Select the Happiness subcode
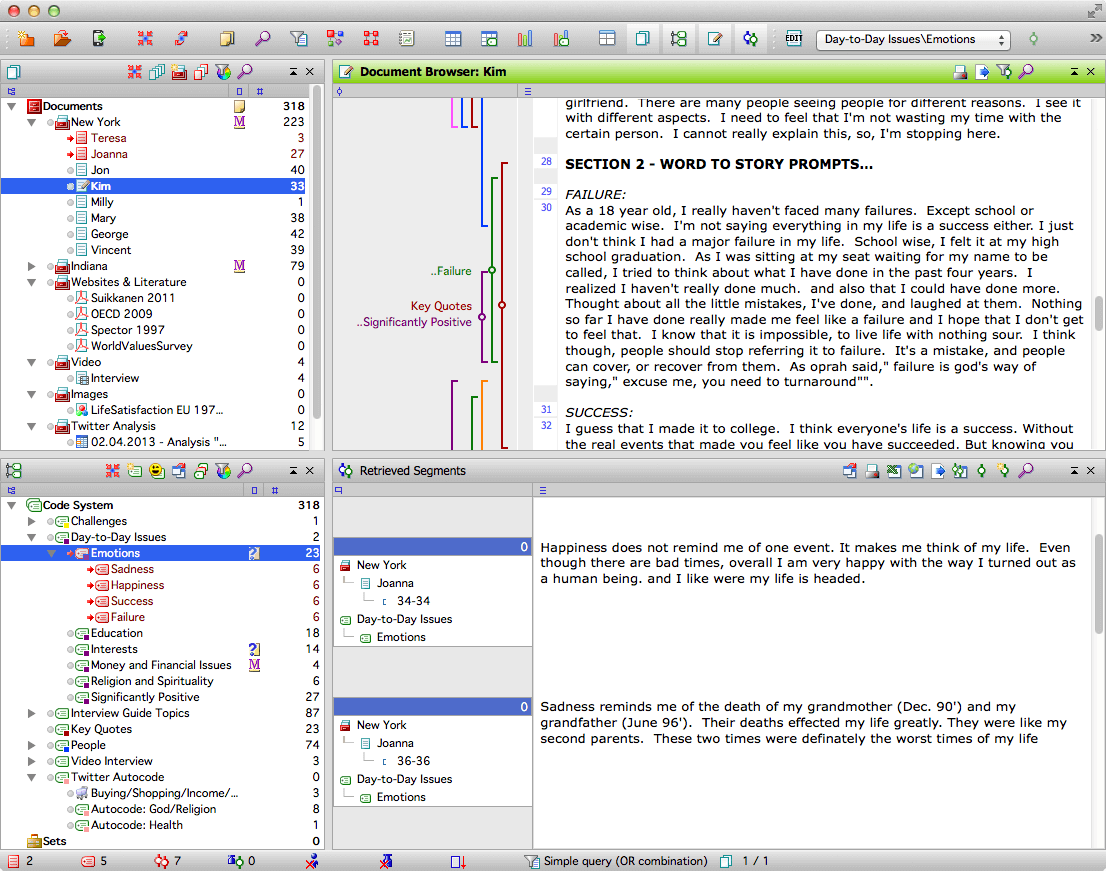Image resolution: width=1106 pixels, height=871 pixels. coord(137,585)
